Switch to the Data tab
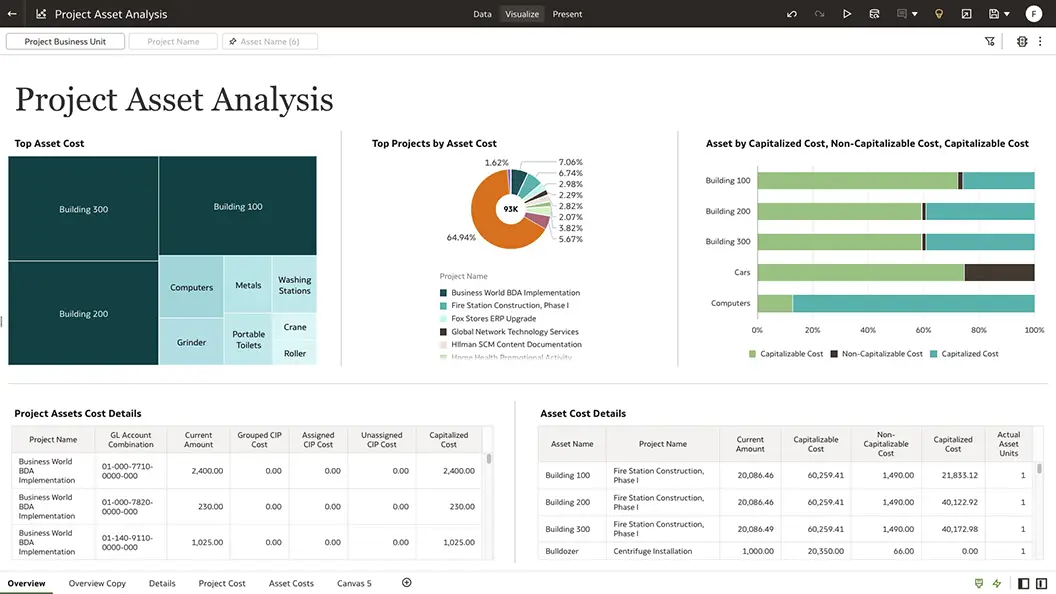The image size is (1056, 594). point(482,14)
